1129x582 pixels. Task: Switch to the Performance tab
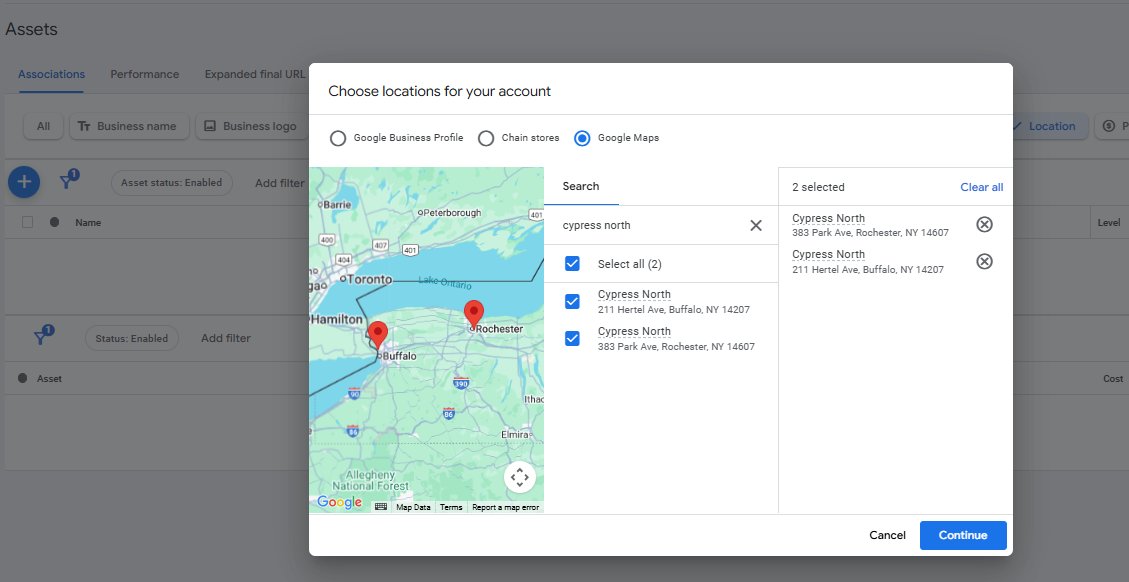[144, 74]
